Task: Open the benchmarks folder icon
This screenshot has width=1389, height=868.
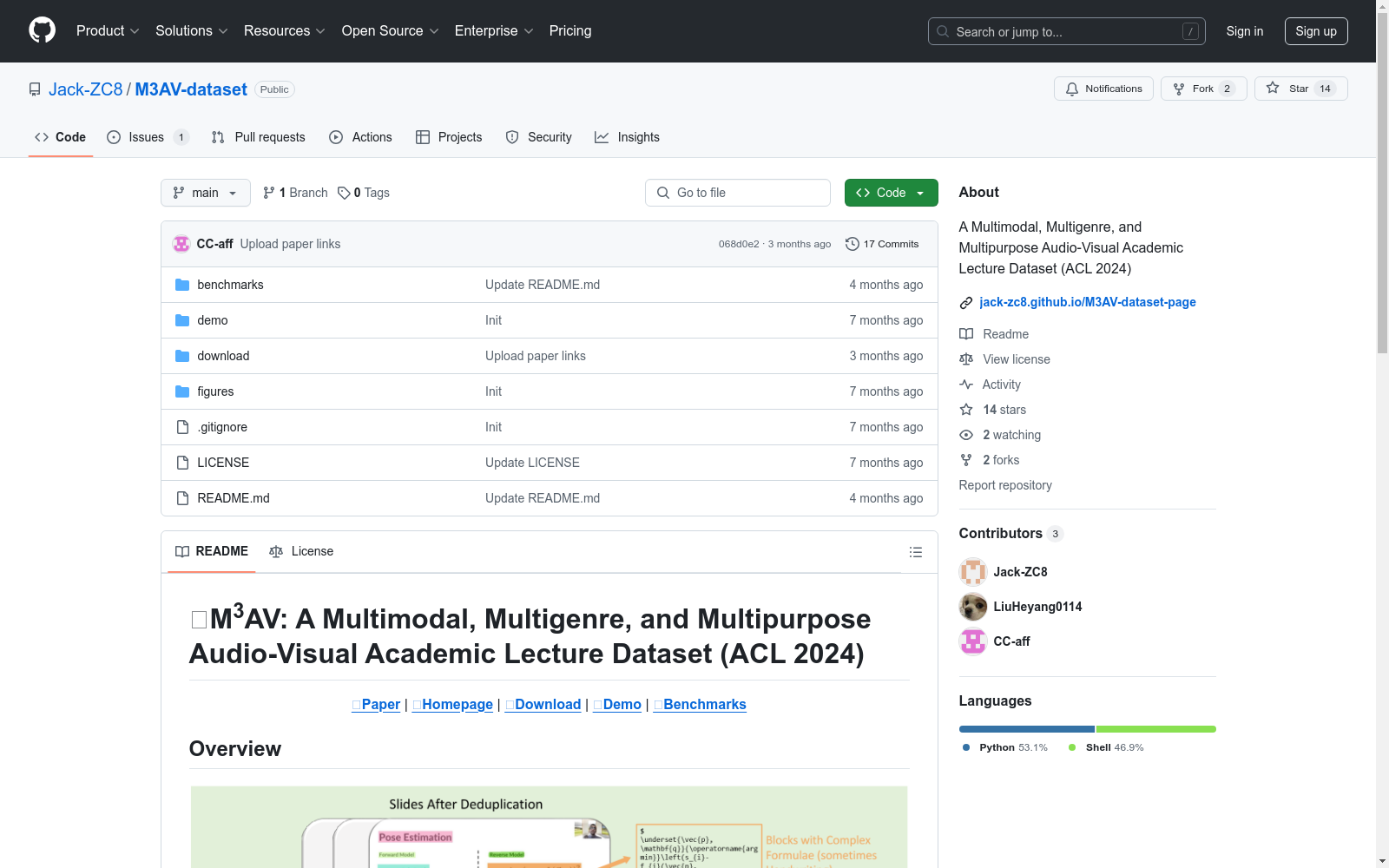Action: pyautogui.click(x=182, y=285)
